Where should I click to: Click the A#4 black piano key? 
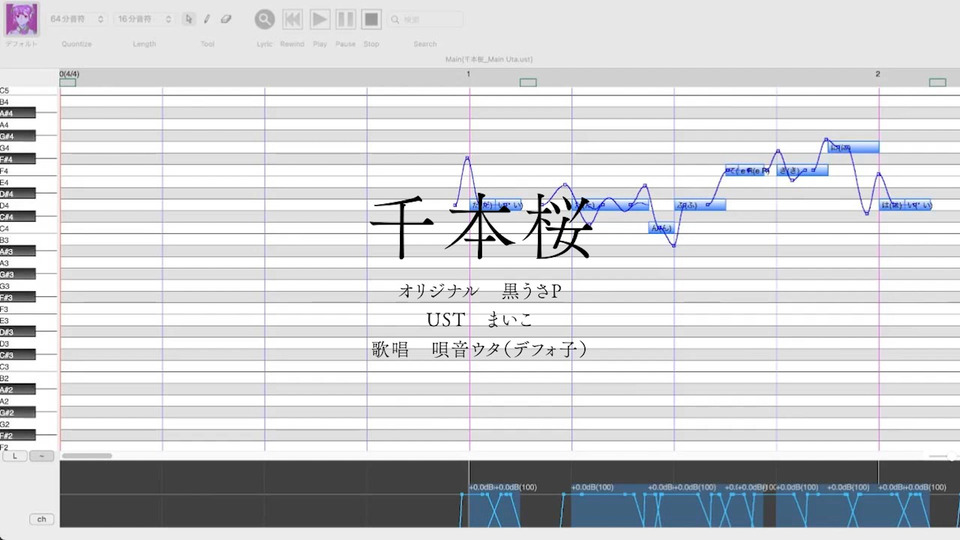[18, 113]
